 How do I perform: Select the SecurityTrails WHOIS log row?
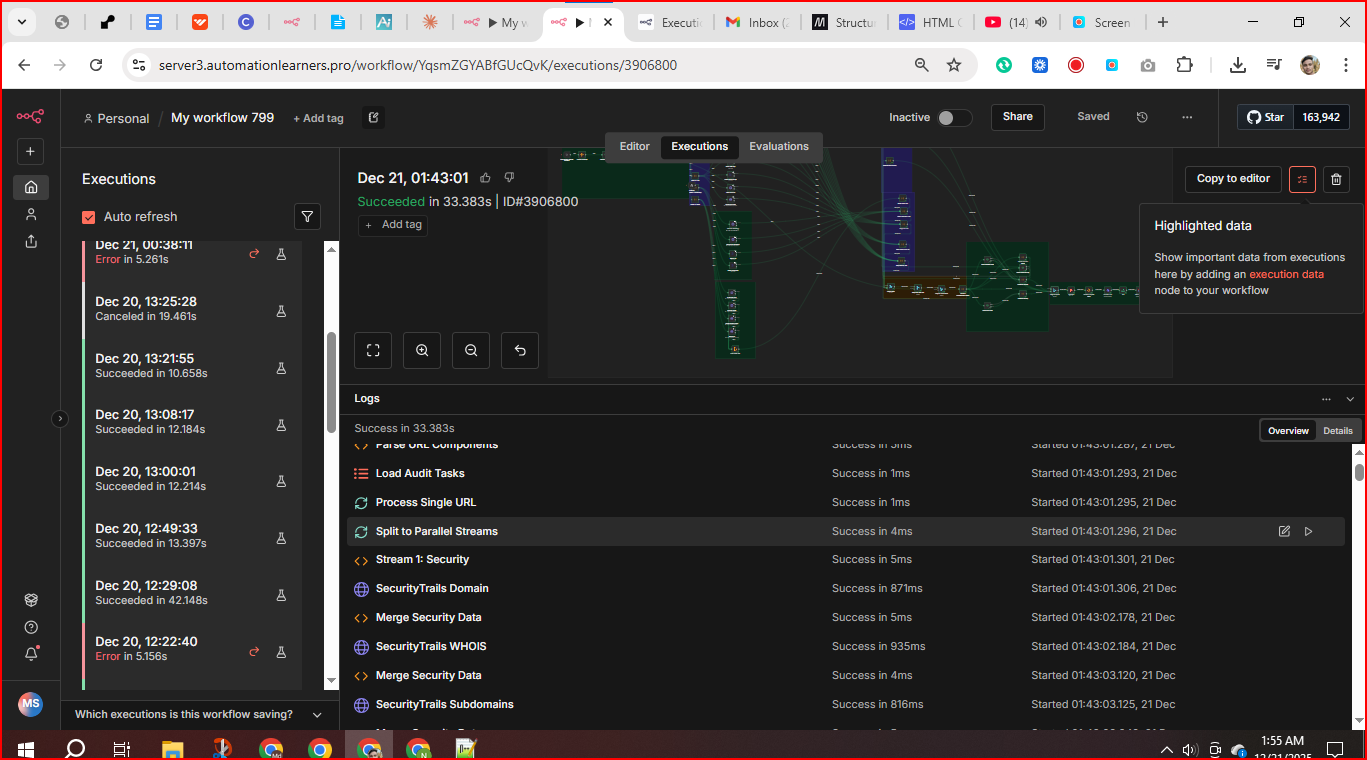[x=845, y=647]
